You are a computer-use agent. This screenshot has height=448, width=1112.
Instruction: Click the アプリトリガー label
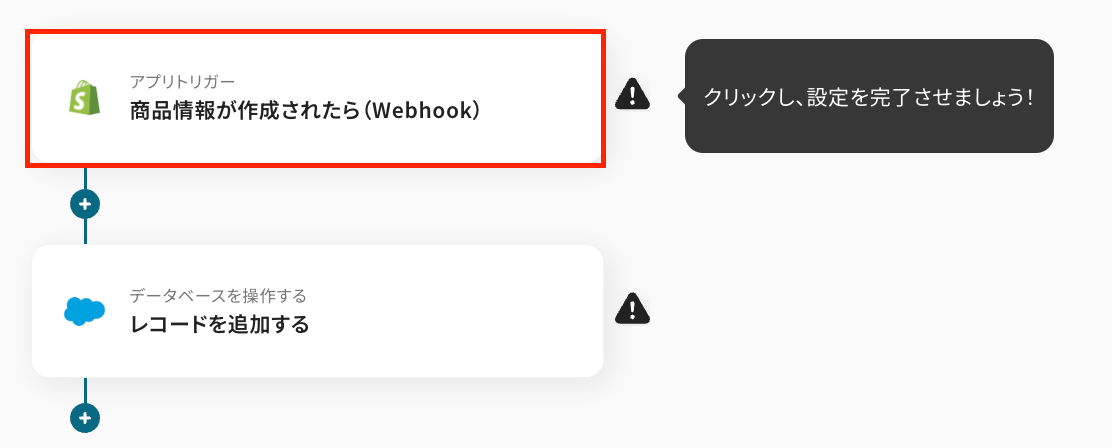182,82
